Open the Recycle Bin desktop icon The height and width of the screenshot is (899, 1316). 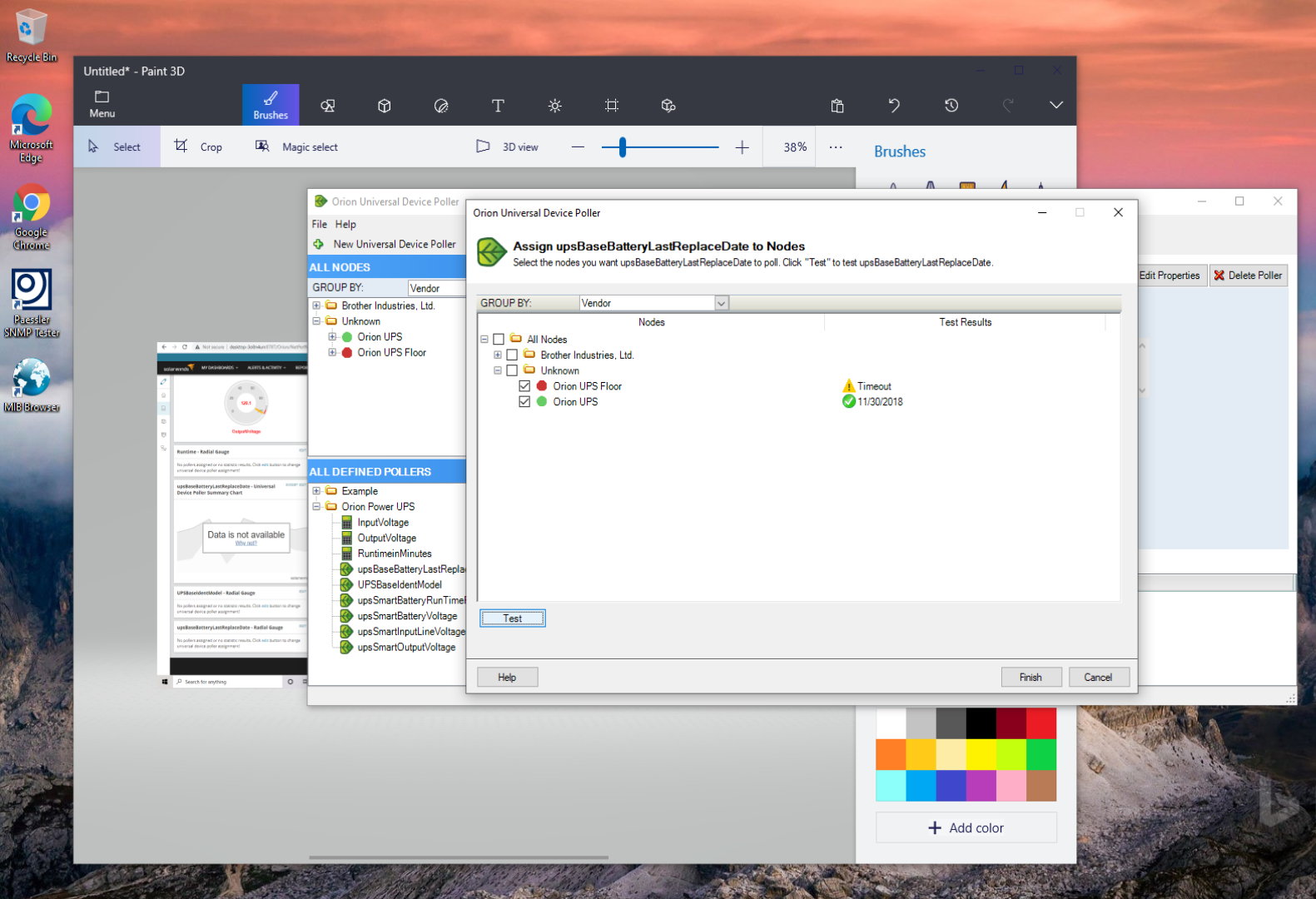[x=32, y=35]
